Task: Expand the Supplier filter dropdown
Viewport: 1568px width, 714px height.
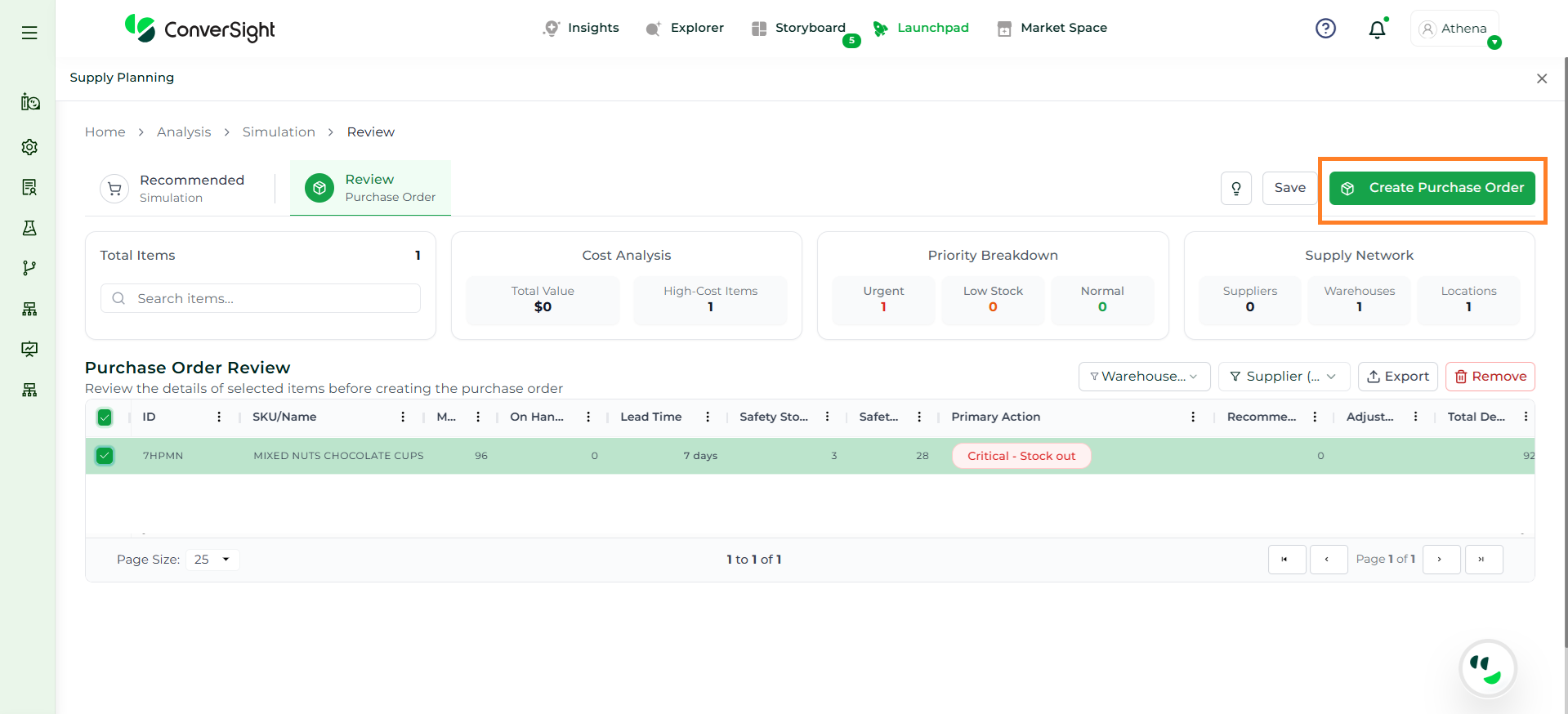Action: (x=1283, y=377)
